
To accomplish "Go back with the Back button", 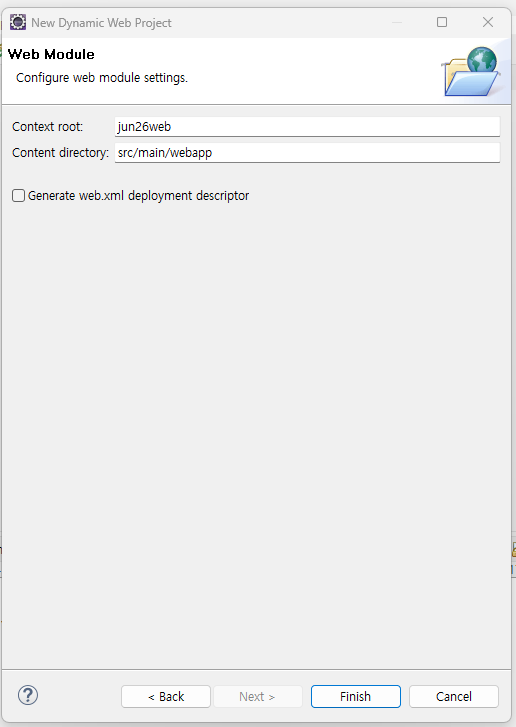I will pos(166,696).
